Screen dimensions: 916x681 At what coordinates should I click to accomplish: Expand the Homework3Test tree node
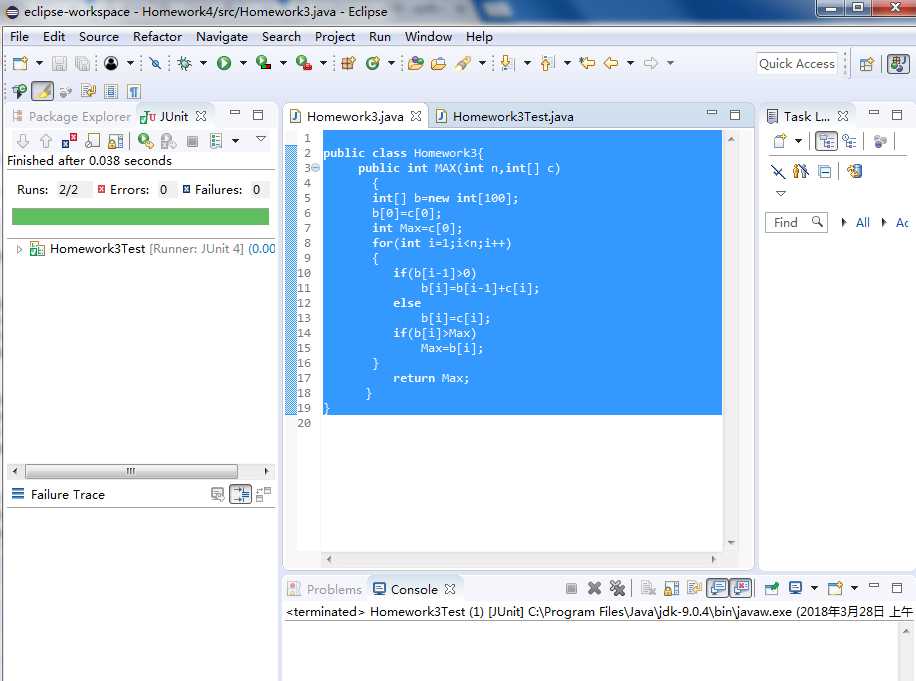pyautogui.click(x=19, y=249)
